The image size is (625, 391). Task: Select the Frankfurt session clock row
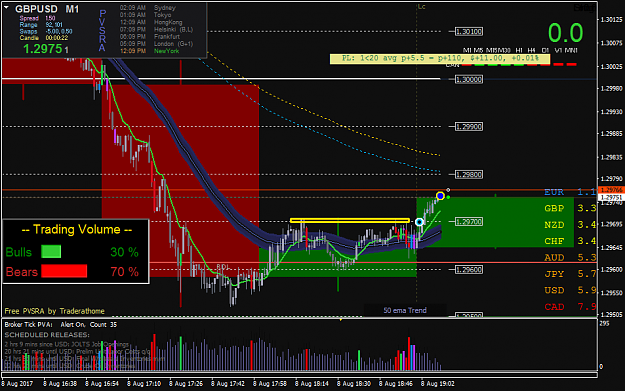[149, 37]
